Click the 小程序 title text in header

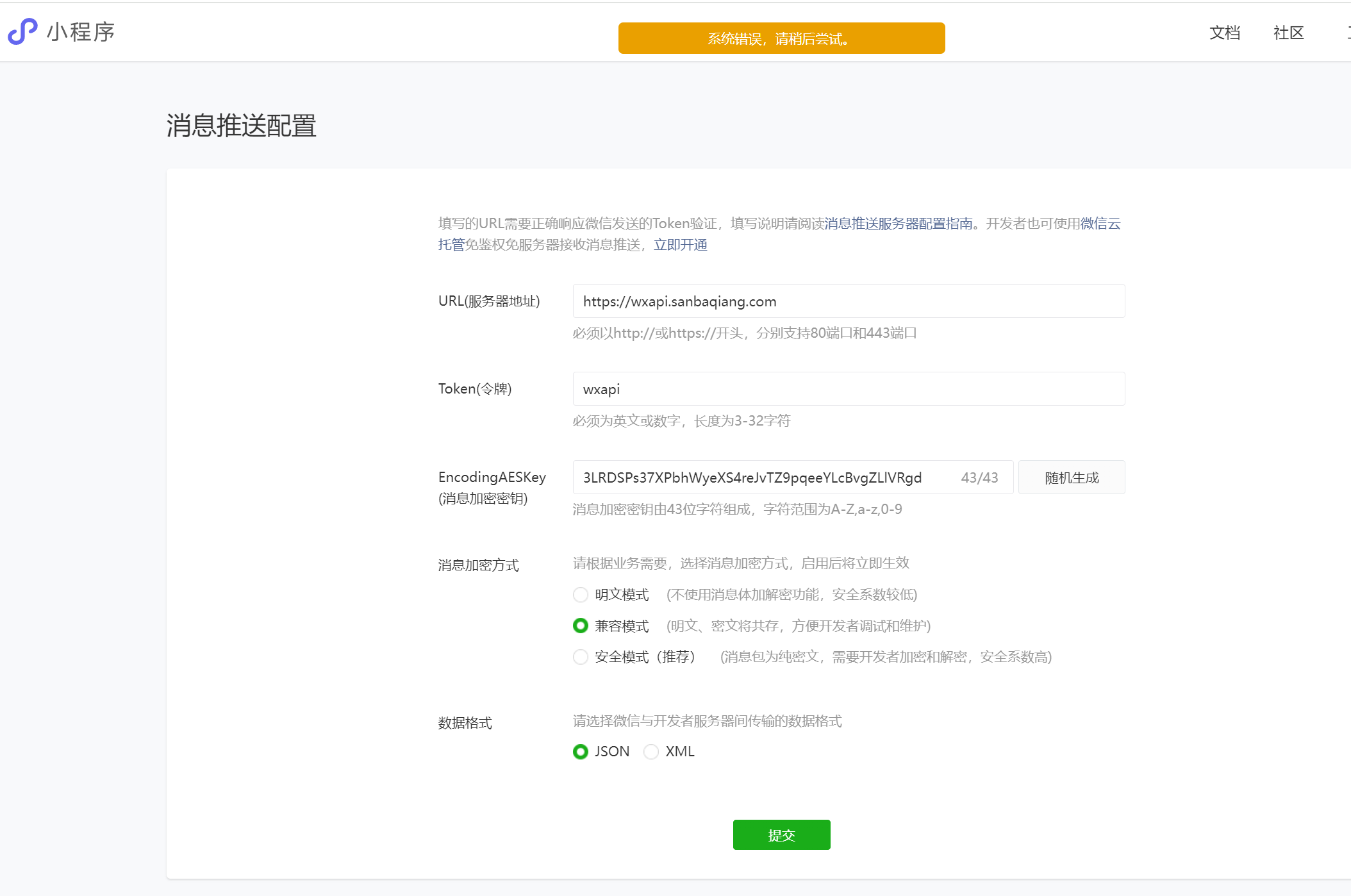(81, 31)
